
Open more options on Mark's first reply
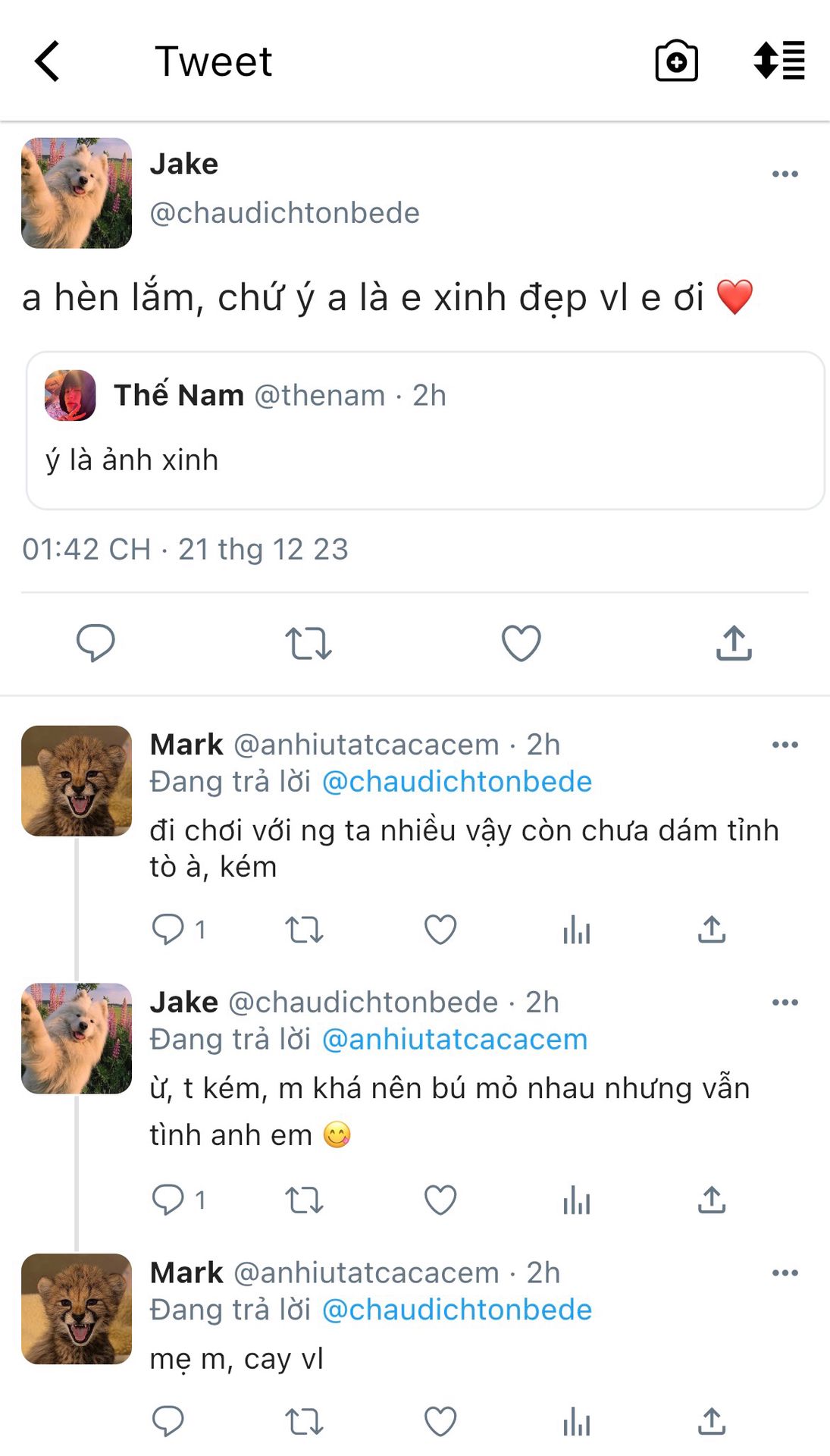coord(785,745)
